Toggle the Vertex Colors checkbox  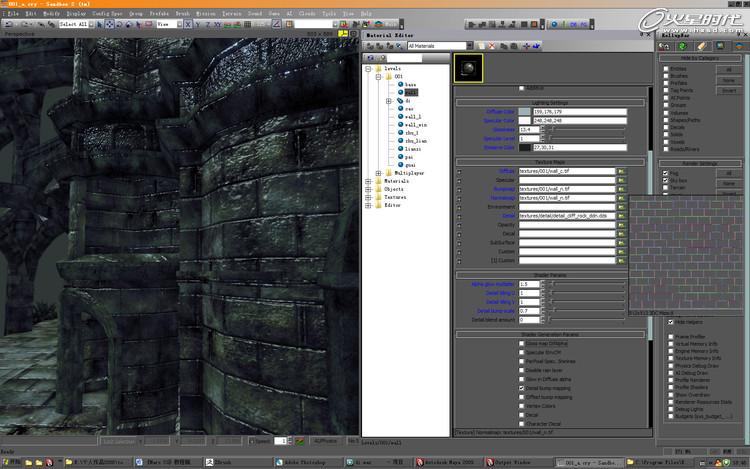pos(522,406)
